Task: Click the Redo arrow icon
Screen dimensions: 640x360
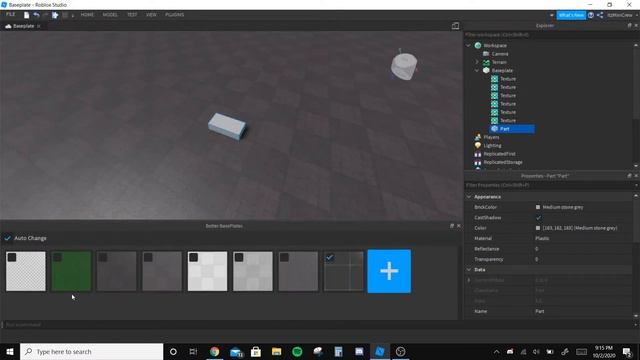Action: tap(45, 15)
